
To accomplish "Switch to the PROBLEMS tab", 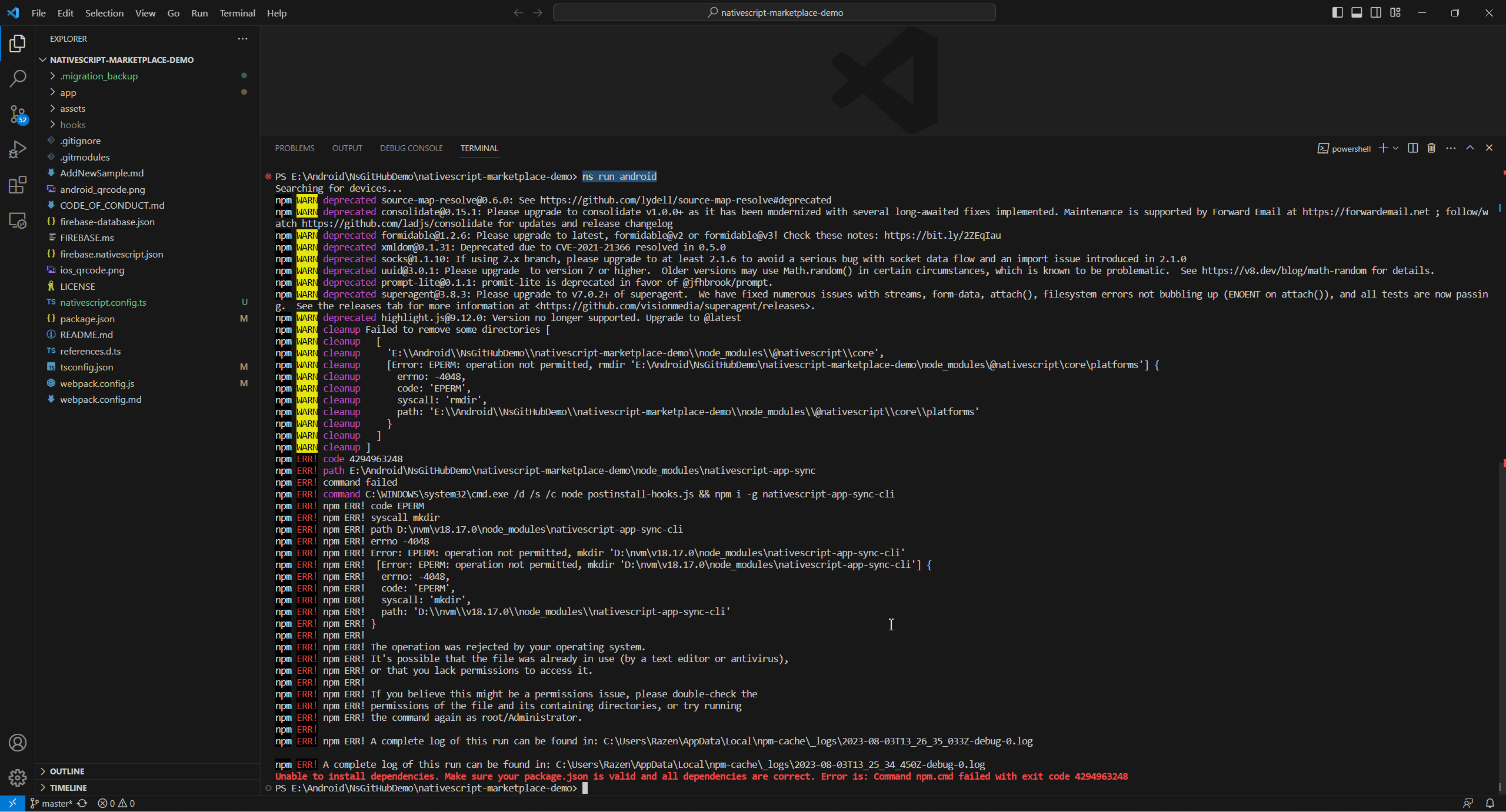I will pyautogui.click(x=294, y=148).
